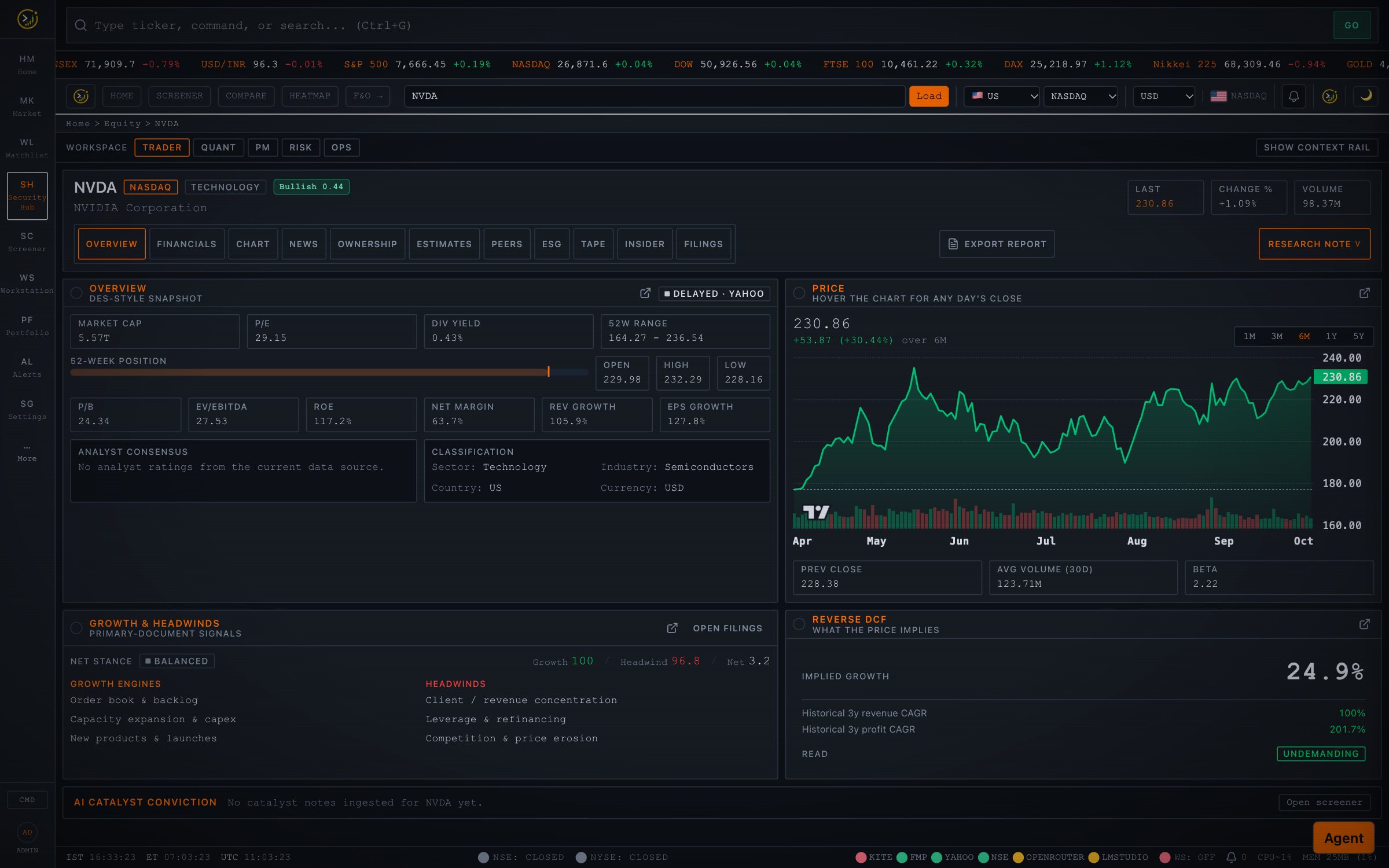Expand More options in sidebar

pos(27,452)
